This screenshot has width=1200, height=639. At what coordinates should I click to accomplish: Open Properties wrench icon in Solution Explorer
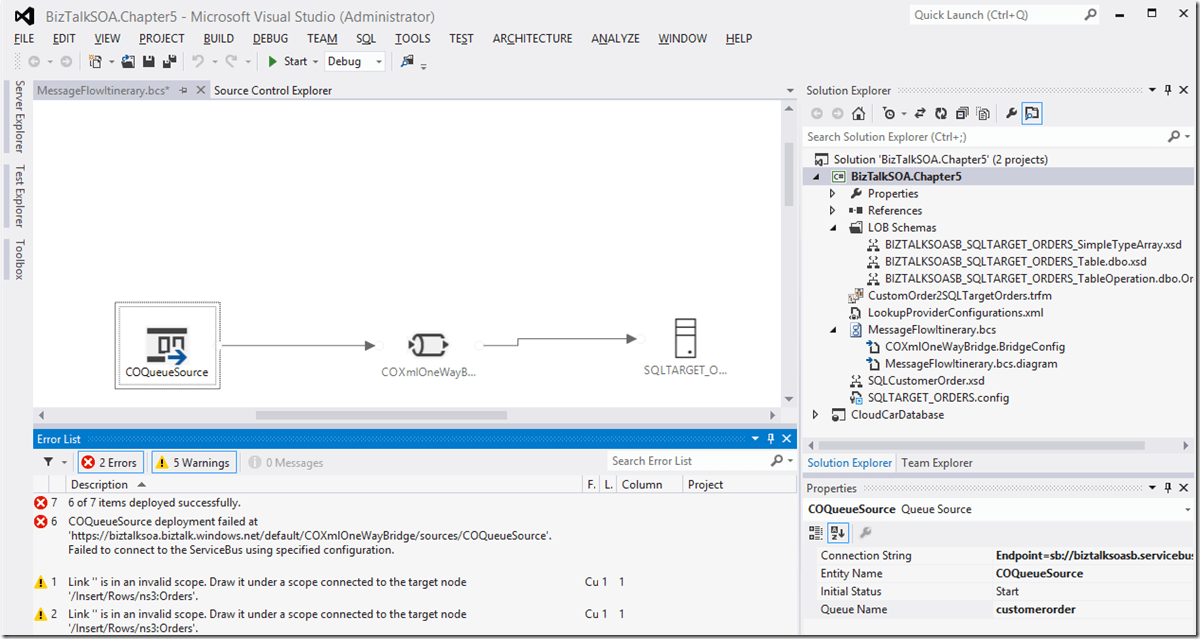pos(1011,114)
